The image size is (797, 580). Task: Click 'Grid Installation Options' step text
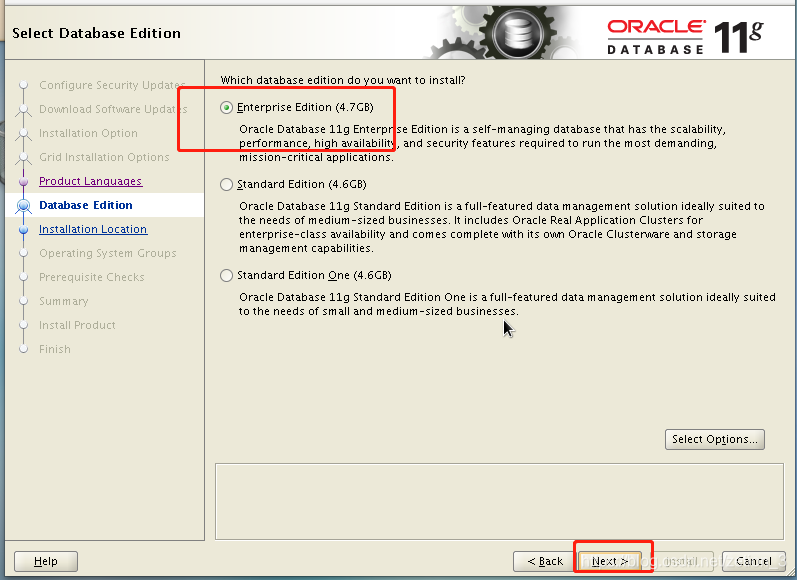click(104, 157)
